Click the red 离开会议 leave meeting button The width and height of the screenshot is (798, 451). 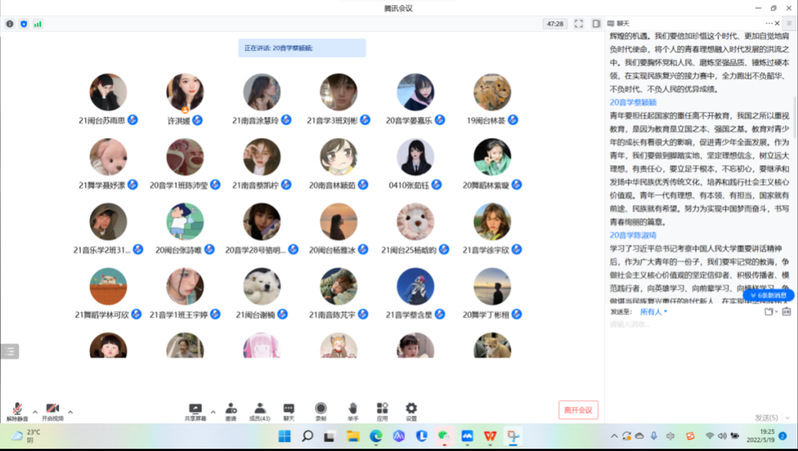[578, 410]
